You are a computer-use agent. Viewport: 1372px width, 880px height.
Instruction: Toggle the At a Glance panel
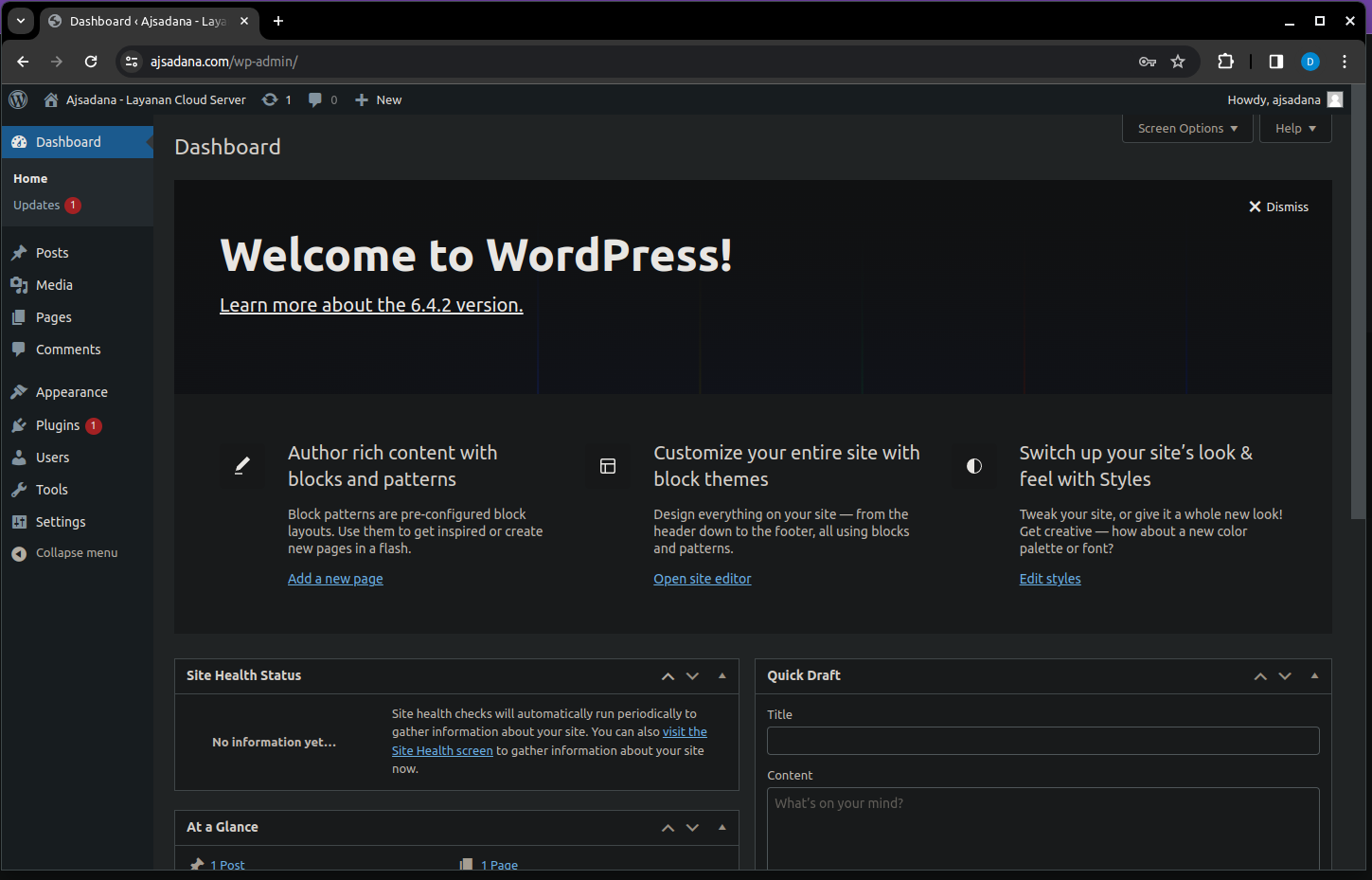click(x=722, y=827)
